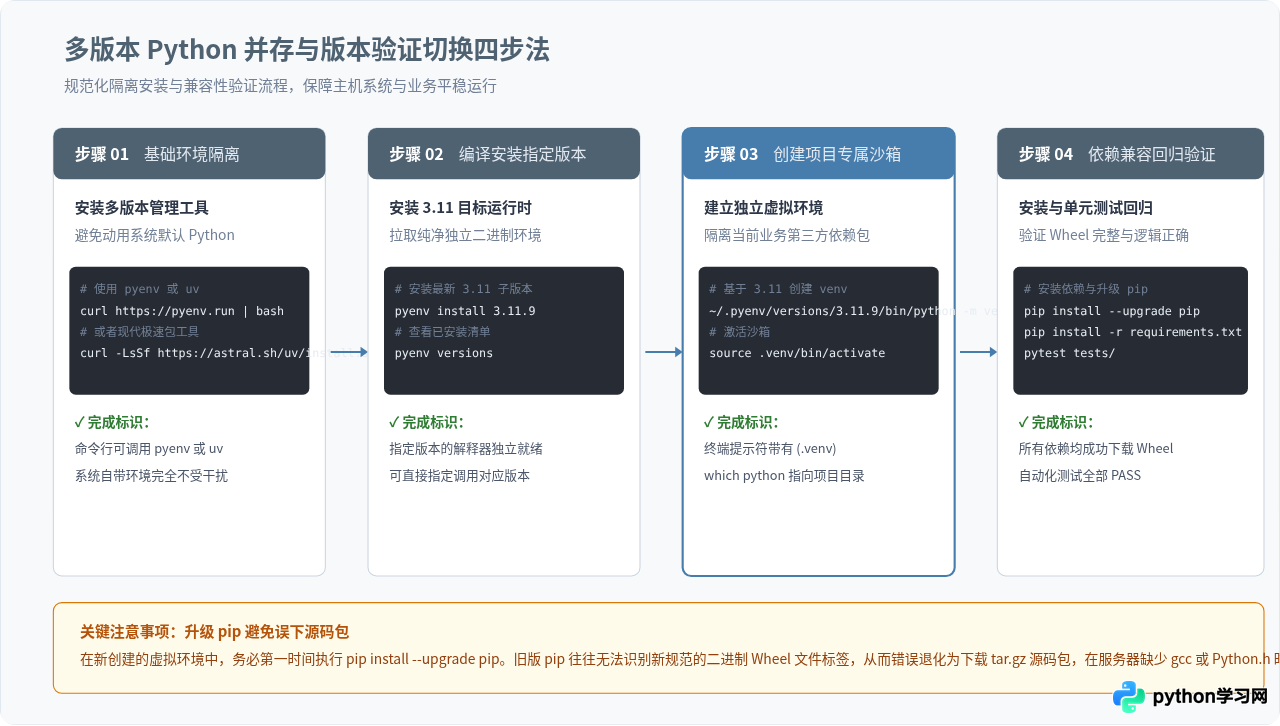The width and height of the screenshot is (1280, 726).
Task: Click the heading 建立独立虚拟环境
Action: pos(764,208)
